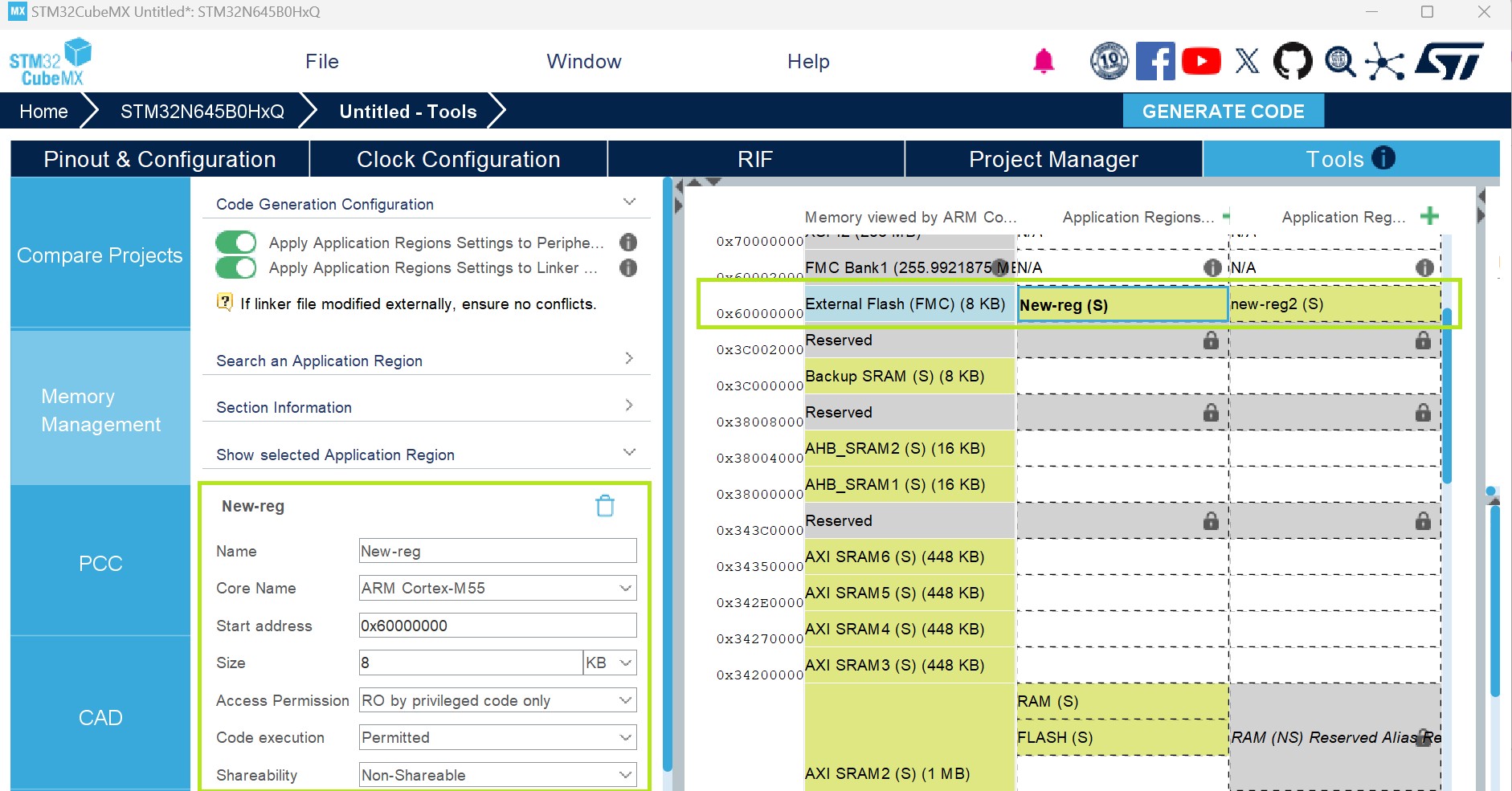Click lock in Reserved row above AHB_SRAM2, last column
This screenshot has width=1512, height=791.
pos(1423,413)
